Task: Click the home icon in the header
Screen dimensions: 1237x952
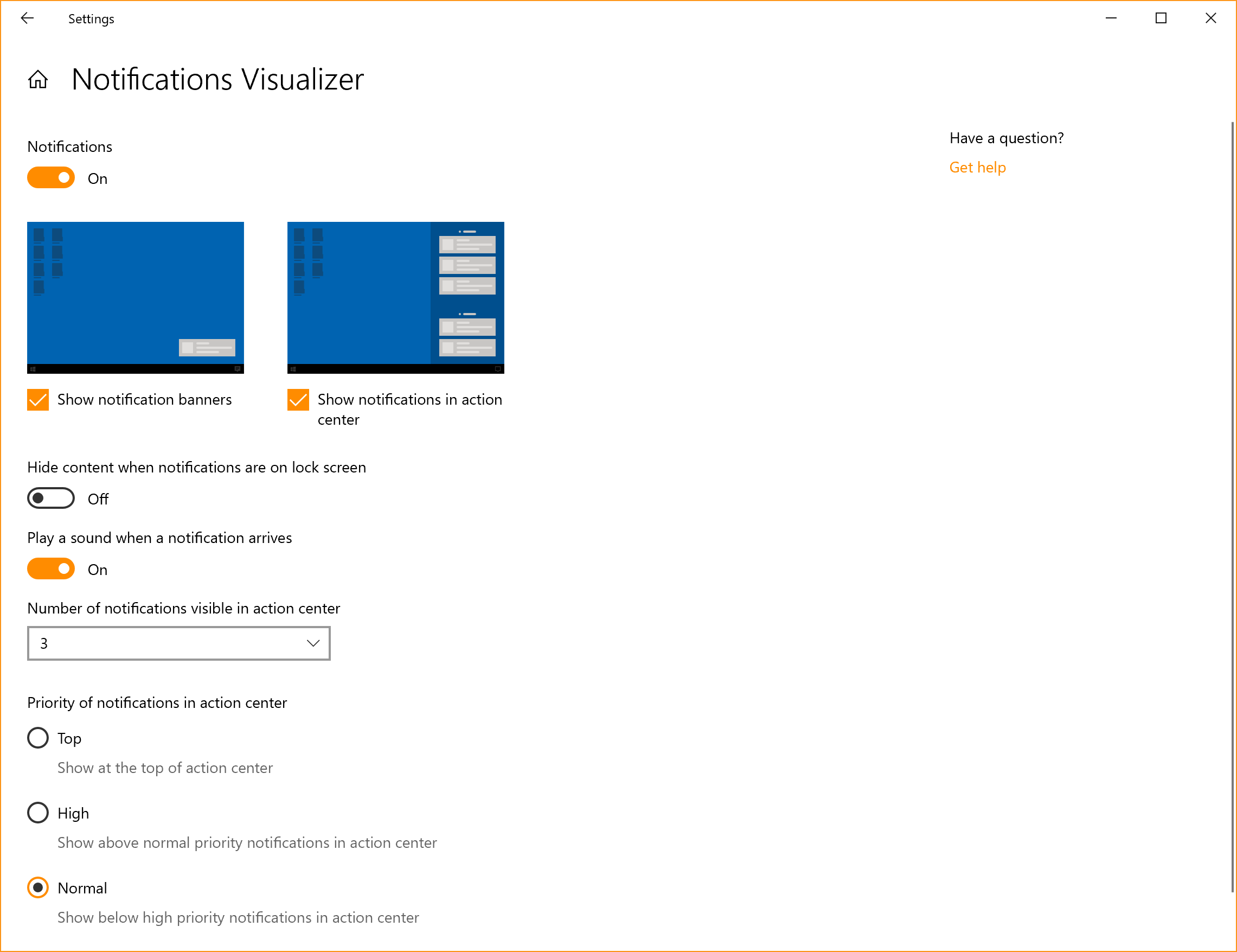Action: pyautogui.click(x=38, y=80)
